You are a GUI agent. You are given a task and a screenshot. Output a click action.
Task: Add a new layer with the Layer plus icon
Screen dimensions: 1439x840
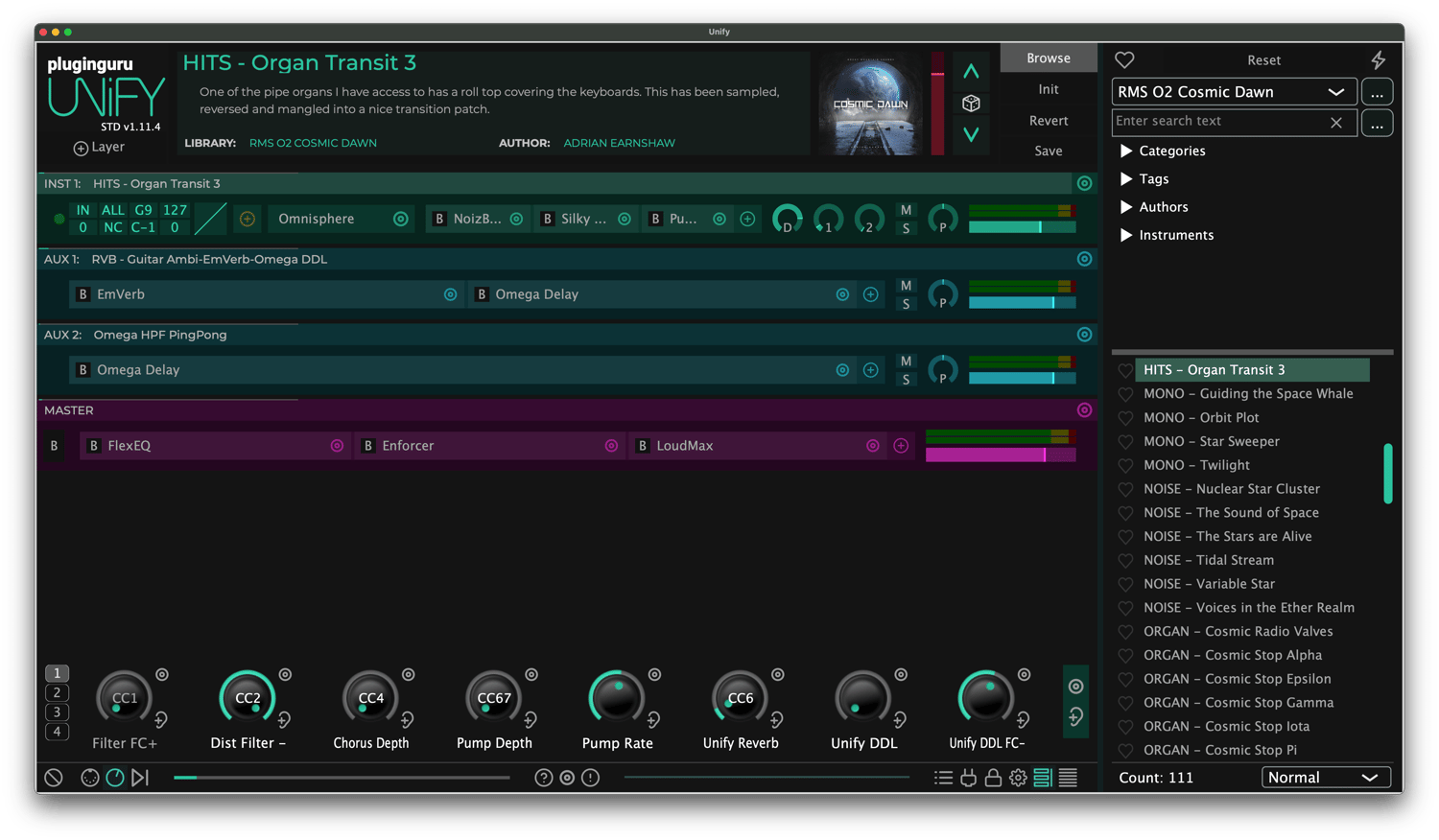tap(81, 148)
